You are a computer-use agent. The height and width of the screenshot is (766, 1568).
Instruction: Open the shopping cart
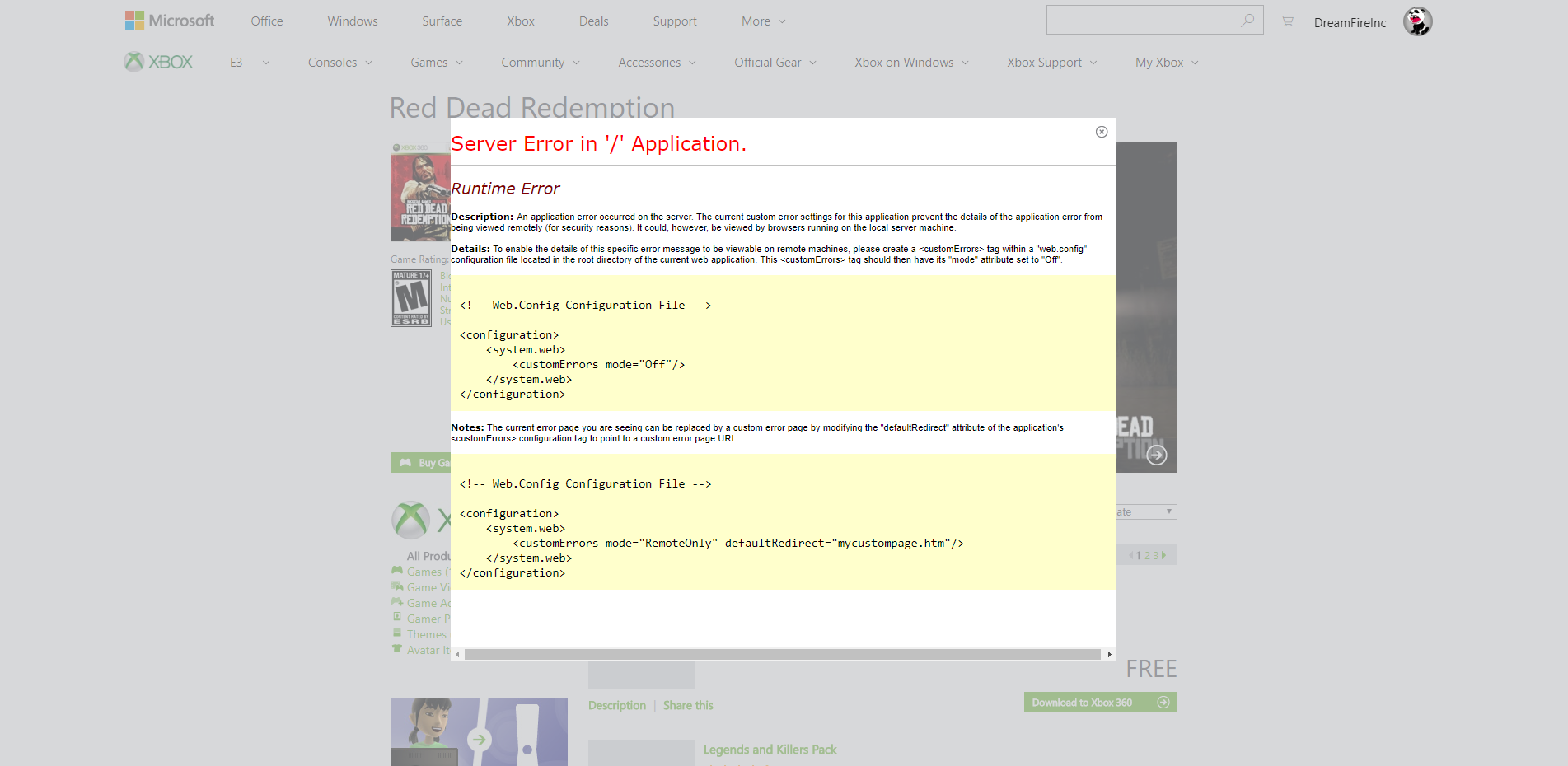pos(1287,21)
